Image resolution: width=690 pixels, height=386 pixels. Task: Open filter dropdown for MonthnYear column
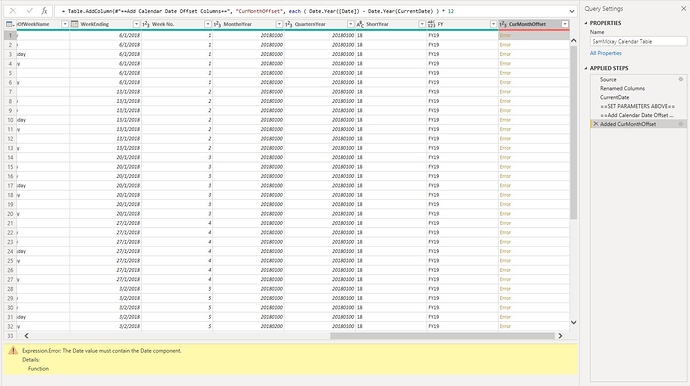tap(279, 24)
